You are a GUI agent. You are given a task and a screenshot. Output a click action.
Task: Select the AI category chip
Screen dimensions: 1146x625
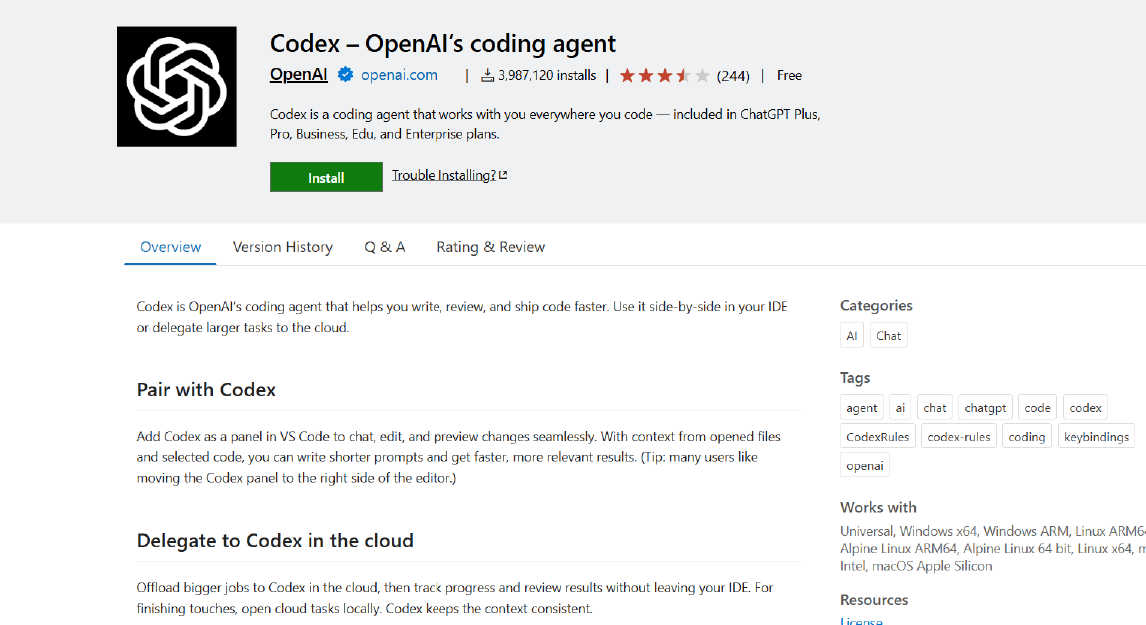click(851, 335)
